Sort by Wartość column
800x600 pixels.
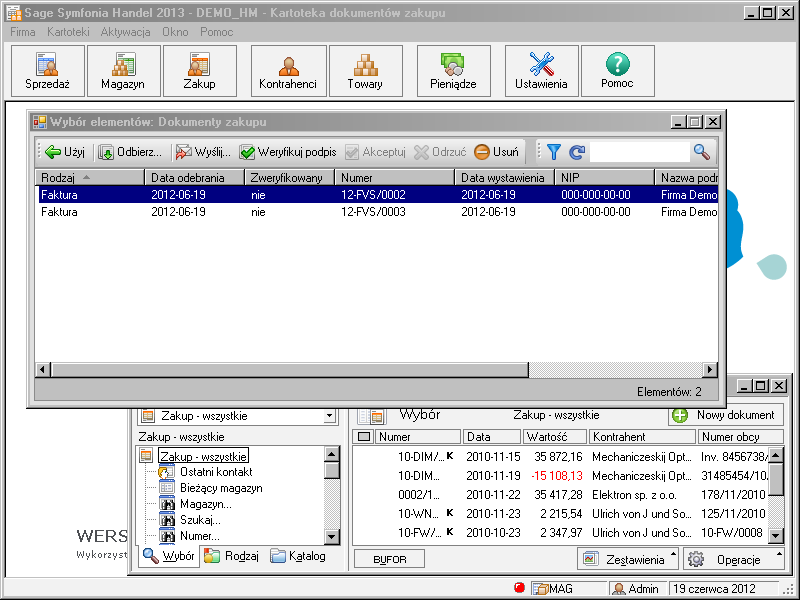tap(555, 437)
